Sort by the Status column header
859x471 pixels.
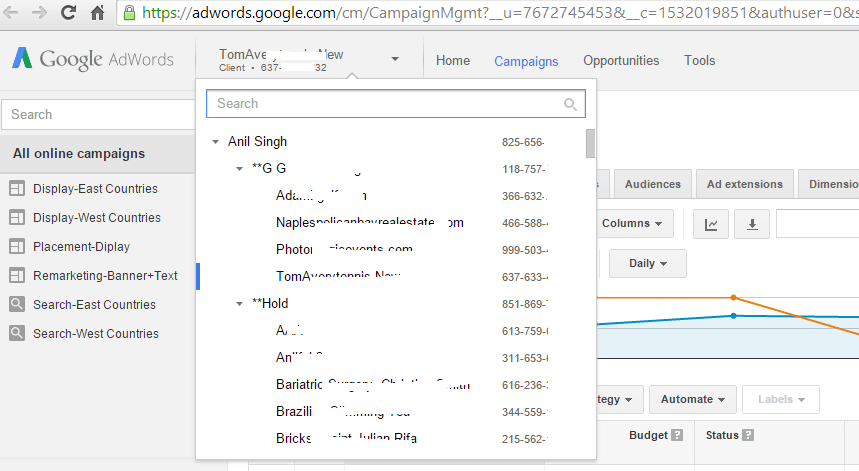coord(722,435)
